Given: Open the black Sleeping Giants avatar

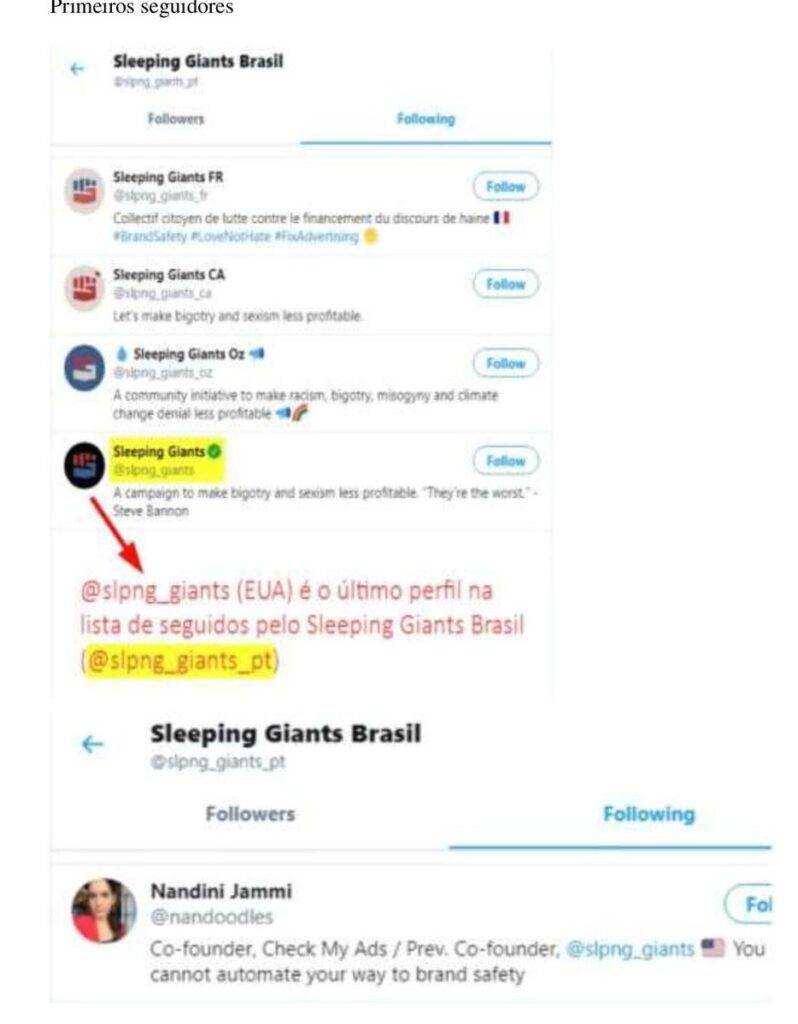Looking at the screenshot, I should tap(84, 465).
